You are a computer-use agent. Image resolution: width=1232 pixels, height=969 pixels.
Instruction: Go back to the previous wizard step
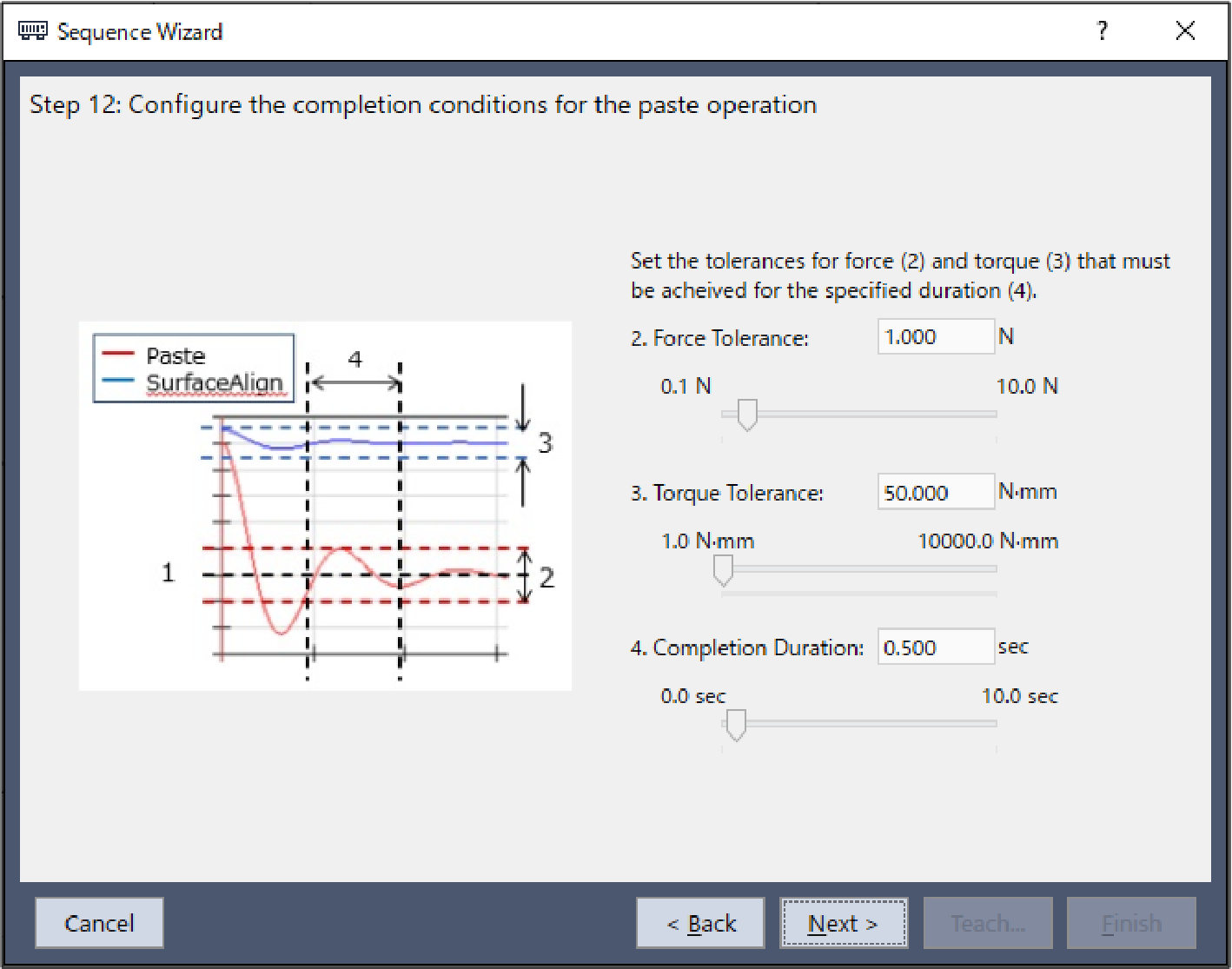tap(700, 923)
